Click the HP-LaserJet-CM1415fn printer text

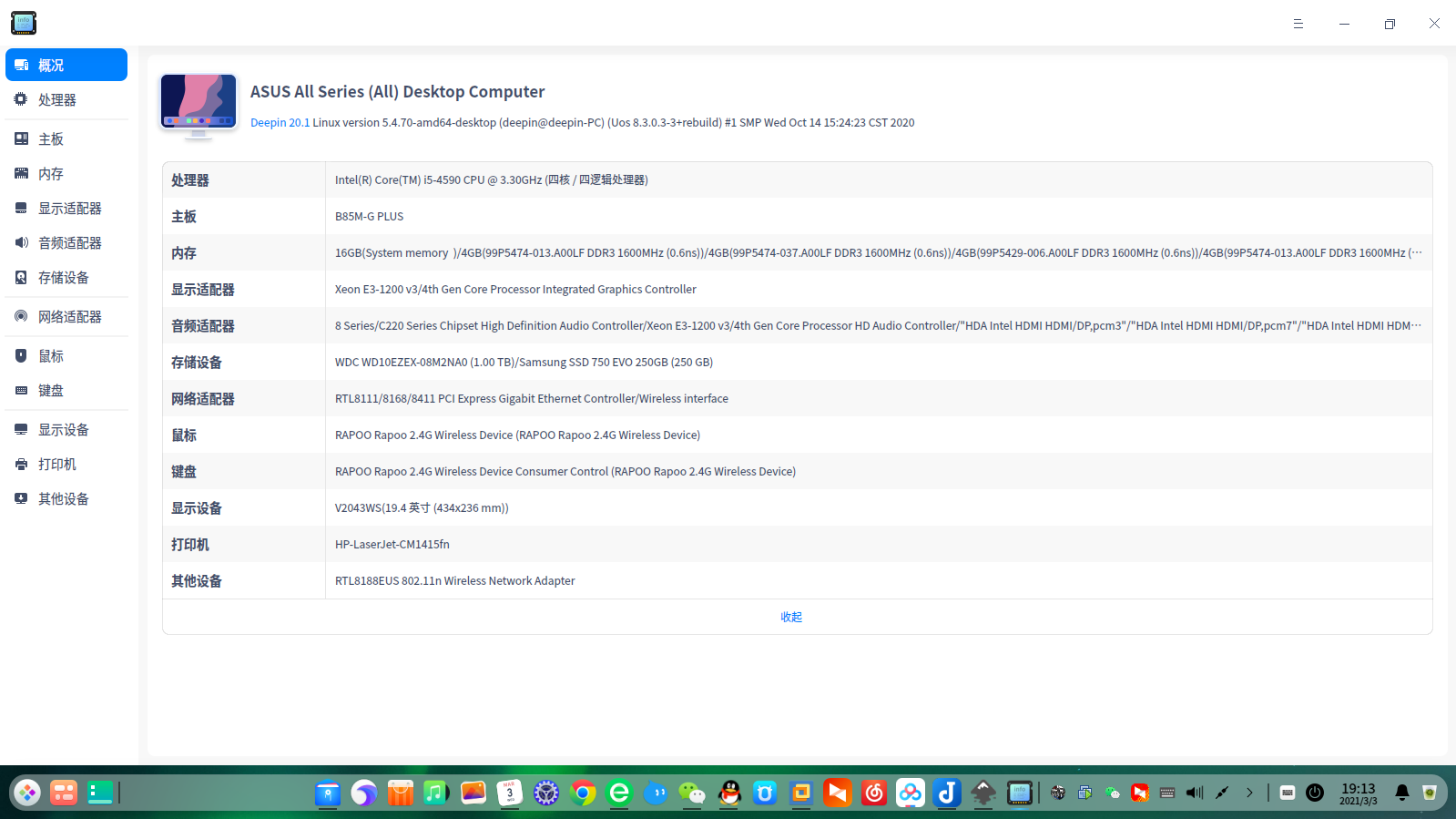(x=392, y=545)
